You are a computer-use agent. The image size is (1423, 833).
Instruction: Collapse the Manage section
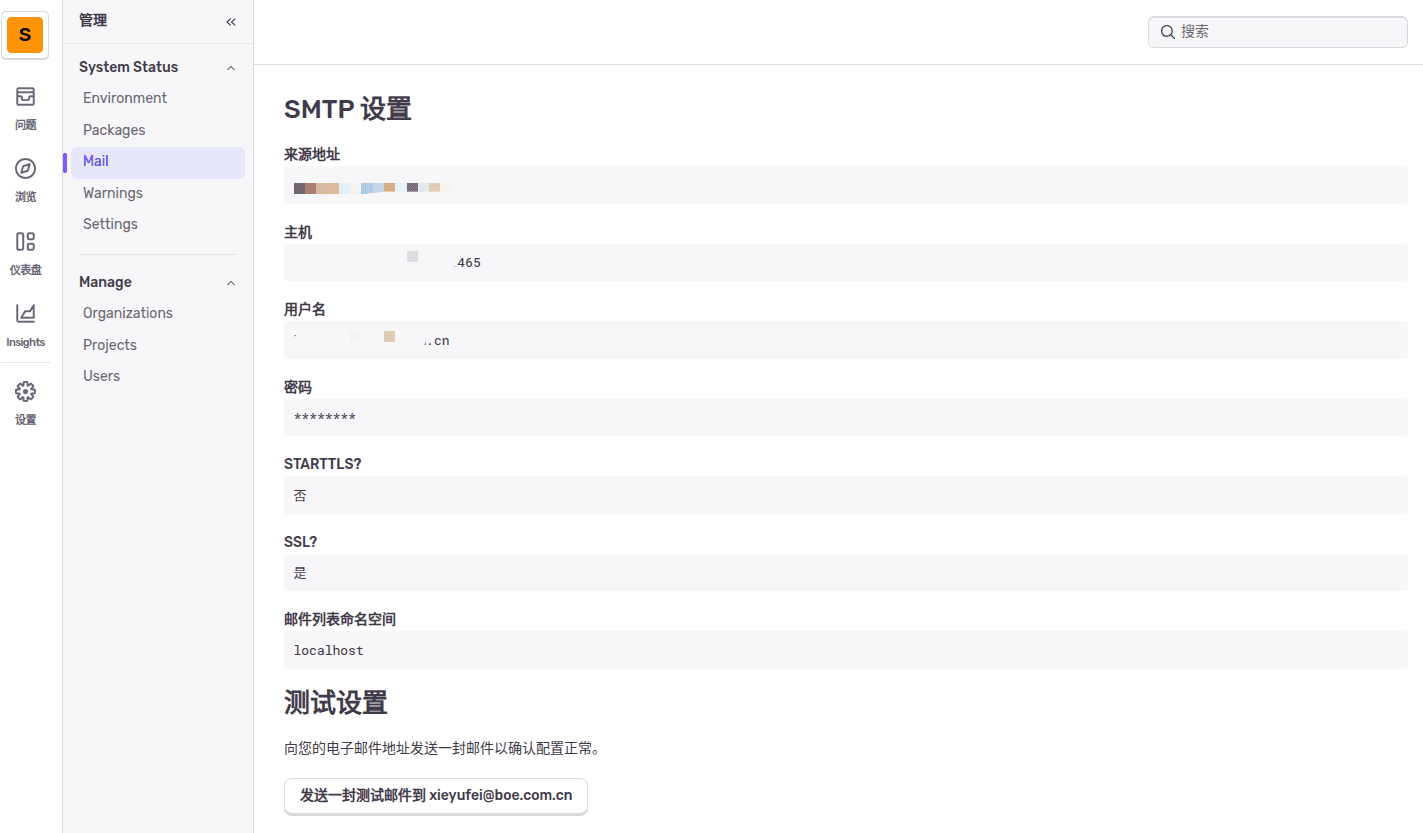[230, 282]
